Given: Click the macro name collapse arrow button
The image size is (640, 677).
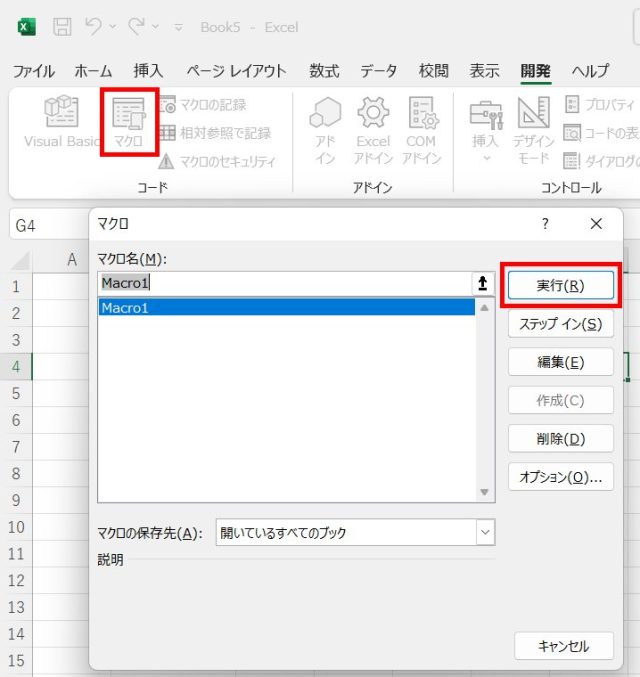Looking at the screenshot, I should tap(483, 284).
